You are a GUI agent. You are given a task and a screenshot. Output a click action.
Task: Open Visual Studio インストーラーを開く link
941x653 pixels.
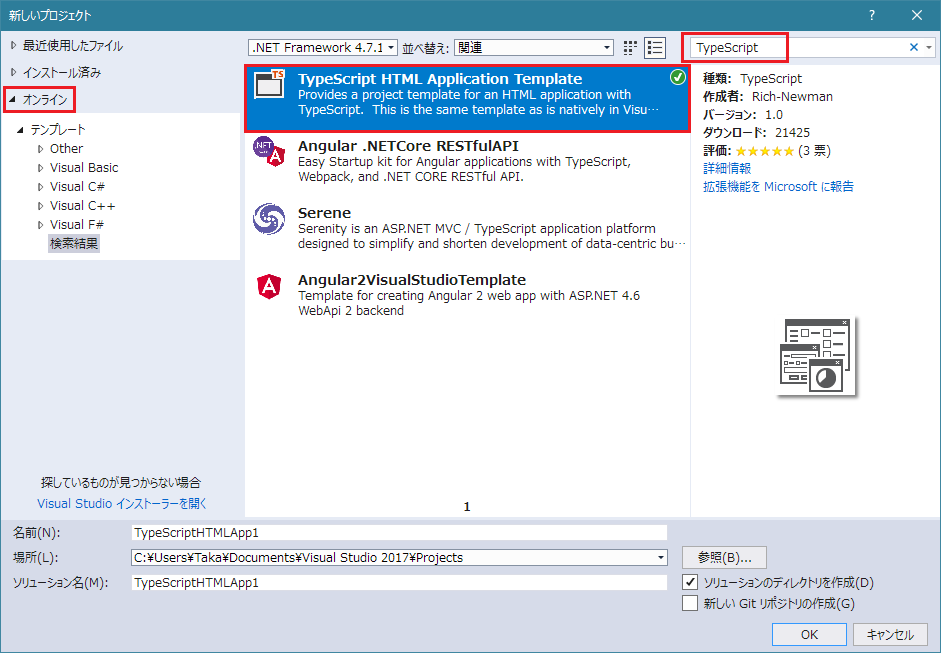[x=122, y=504]
